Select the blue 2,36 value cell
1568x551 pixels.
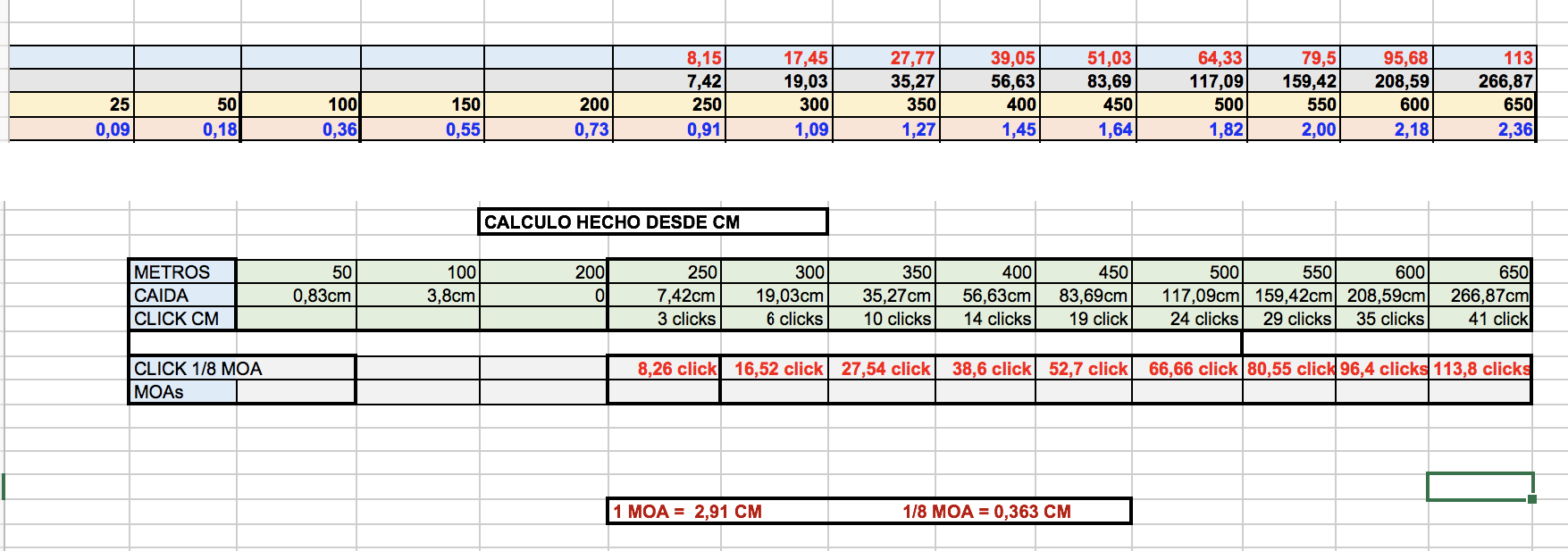pyautogui.click(x=1484, y=129)
